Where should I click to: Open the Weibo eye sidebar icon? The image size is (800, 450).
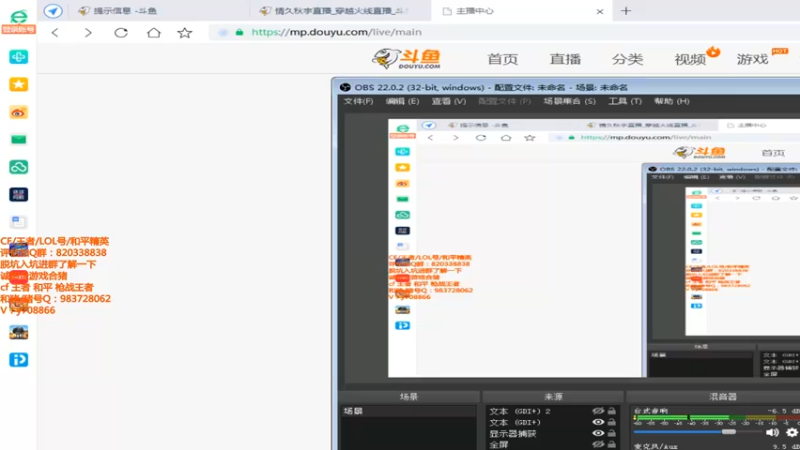[18, 112]
